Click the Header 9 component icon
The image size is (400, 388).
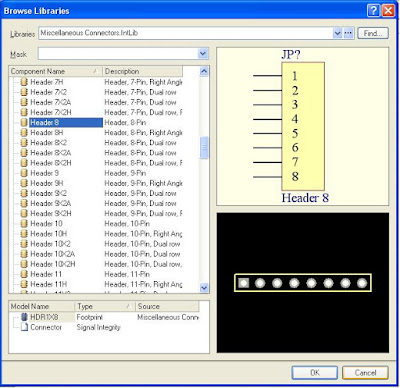[x=24, y=173]
